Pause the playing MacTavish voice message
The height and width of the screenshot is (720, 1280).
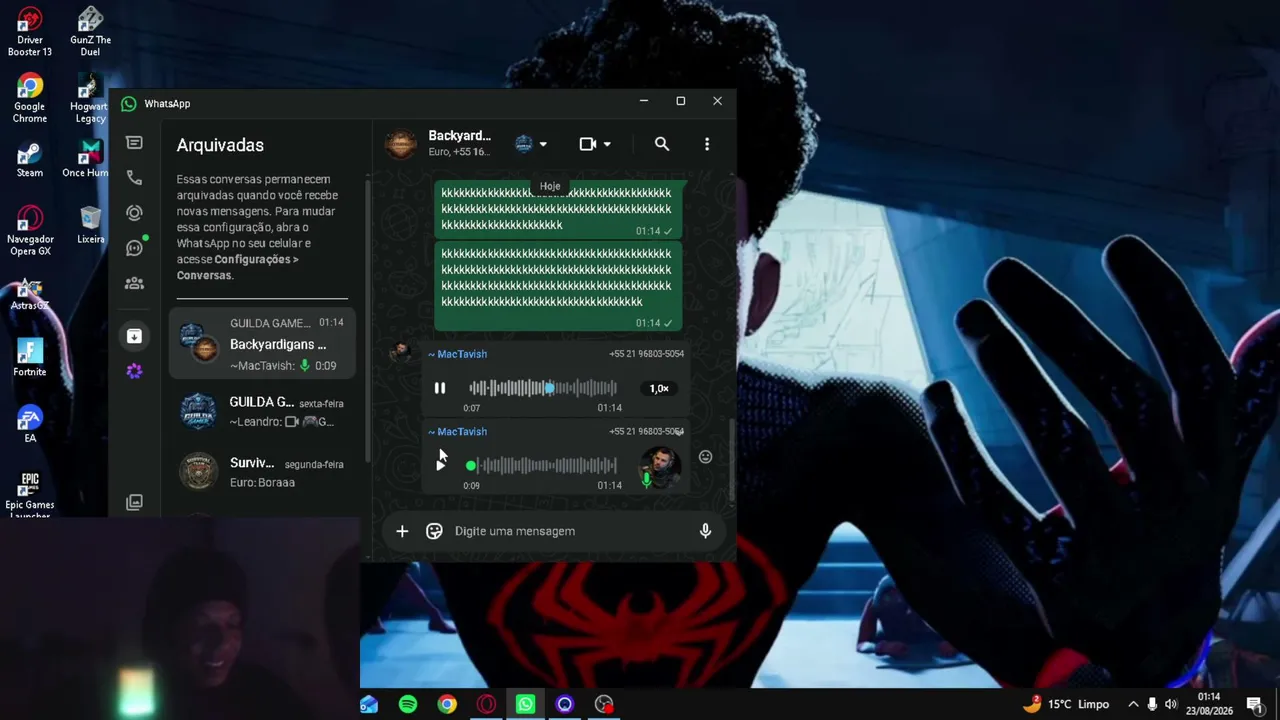[x=440, y=388]
